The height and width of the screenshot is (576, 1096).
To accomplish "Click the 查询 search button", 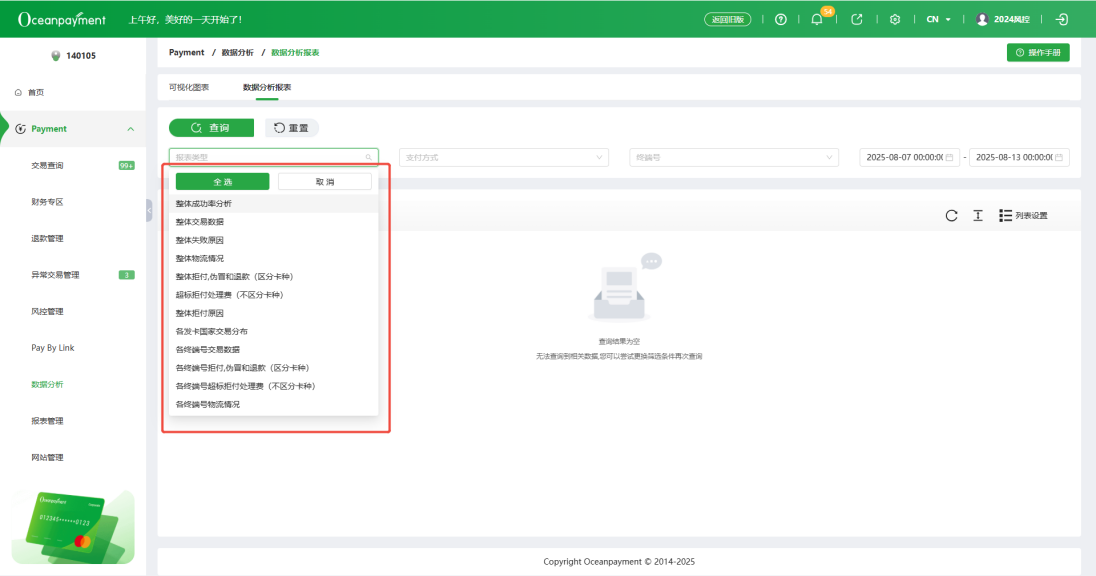I will coord(211,128).
